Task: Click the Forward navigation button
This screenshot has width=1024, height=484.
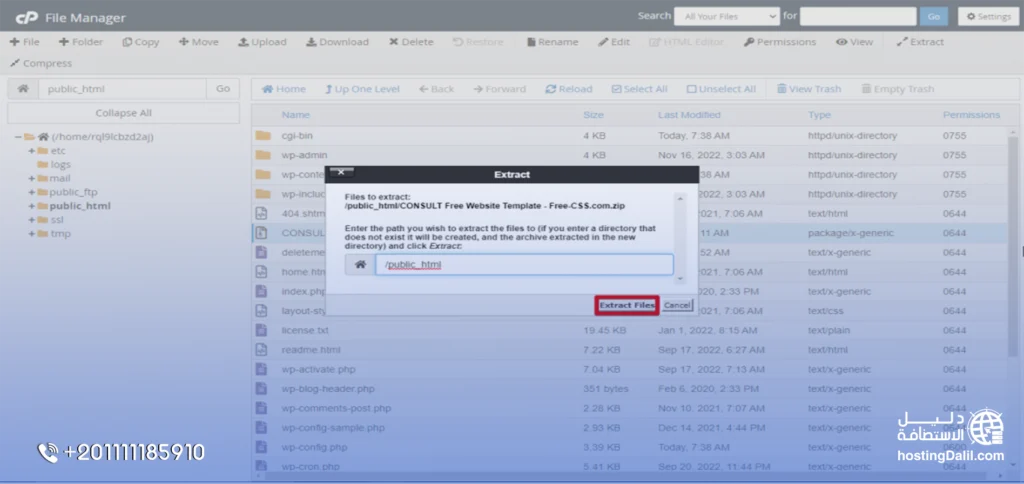Action: (x=500, y=89)
